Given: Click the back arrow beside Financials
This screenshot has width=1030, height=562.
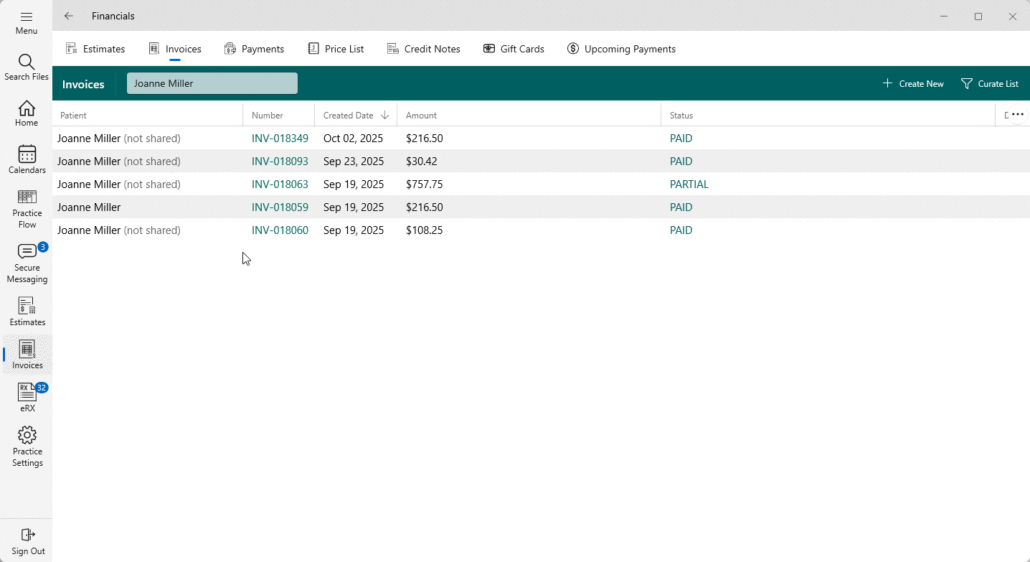Looking at the screenshot, I should (69, 16).
